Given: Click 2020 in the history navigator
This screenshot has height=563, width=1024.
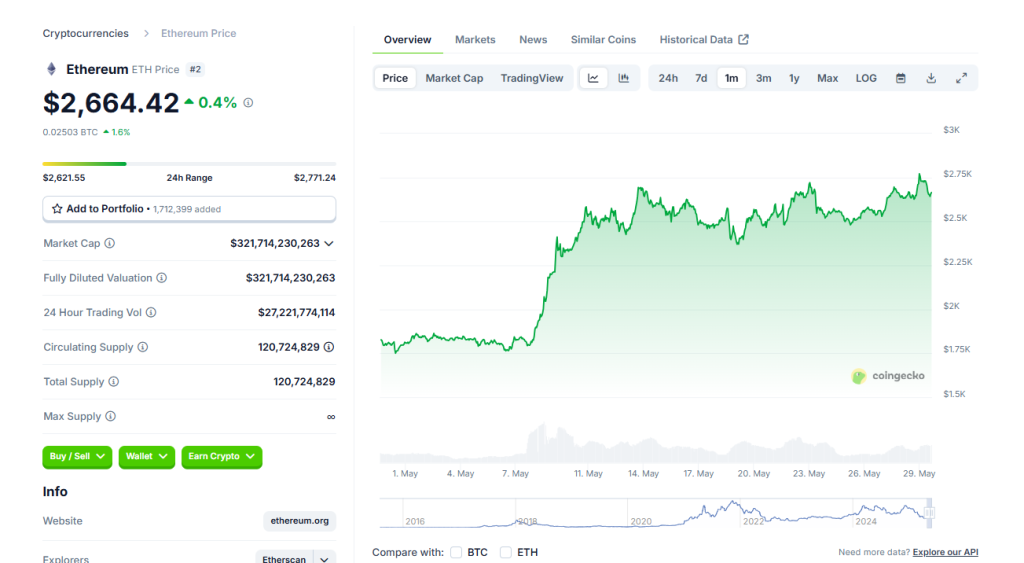Looking at the screenshot, I should 641,521.
